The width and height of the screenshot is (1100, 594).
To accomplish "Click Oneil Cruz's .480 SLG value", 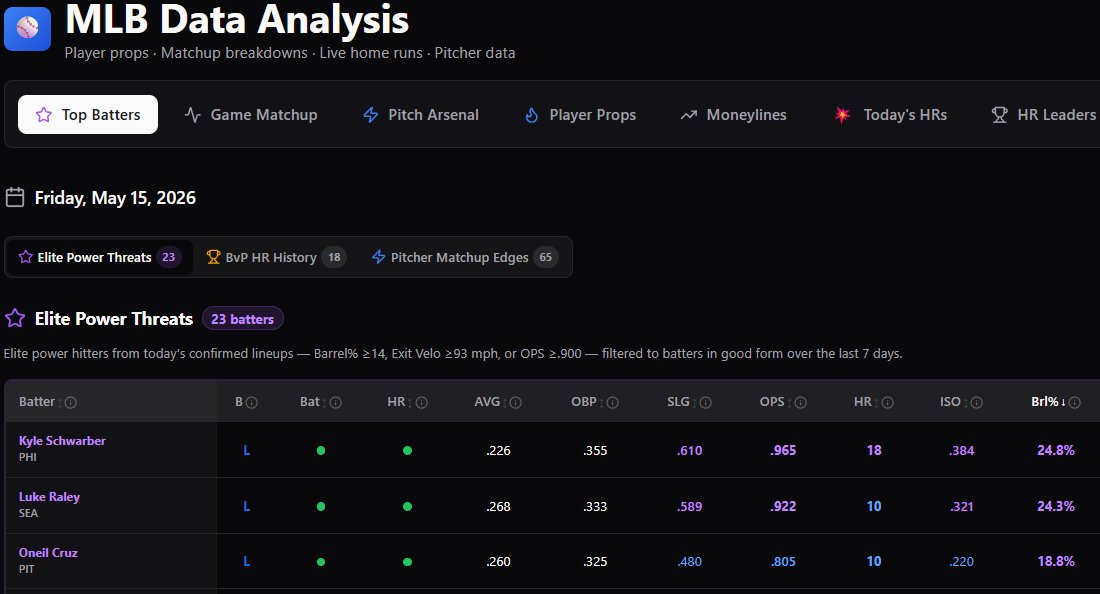I will [x=690, y=562].
